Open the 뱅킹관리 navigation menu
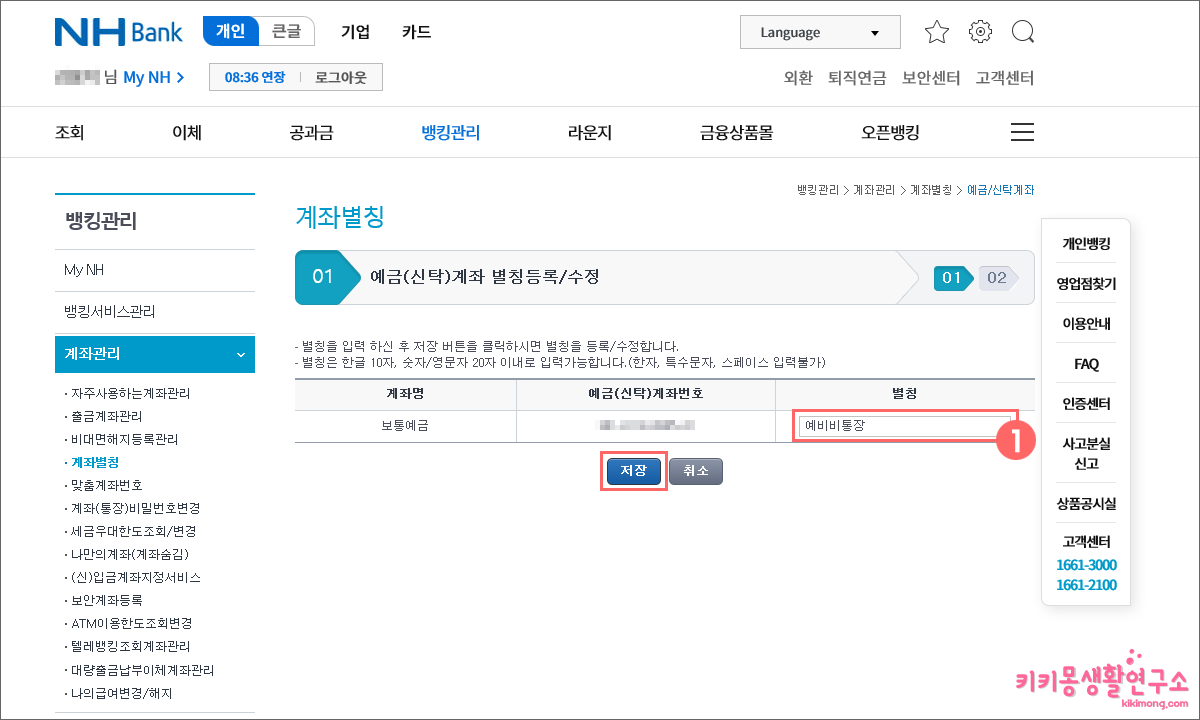The height and width of the screenshot is (720, 1200). click(450, 131)
